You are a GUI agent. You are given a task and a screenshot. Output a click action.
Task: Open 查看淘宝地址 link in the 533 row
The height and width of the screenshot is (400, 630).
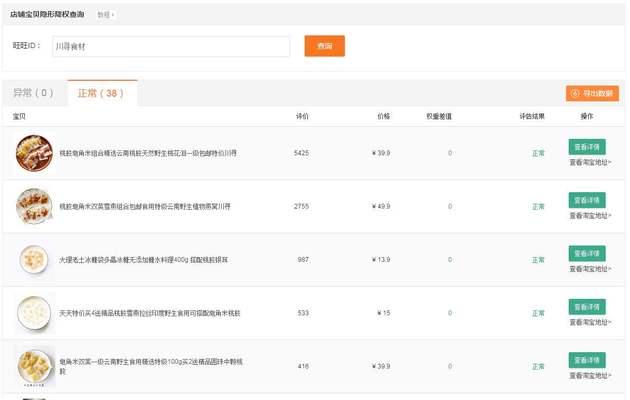pos(590,322)
